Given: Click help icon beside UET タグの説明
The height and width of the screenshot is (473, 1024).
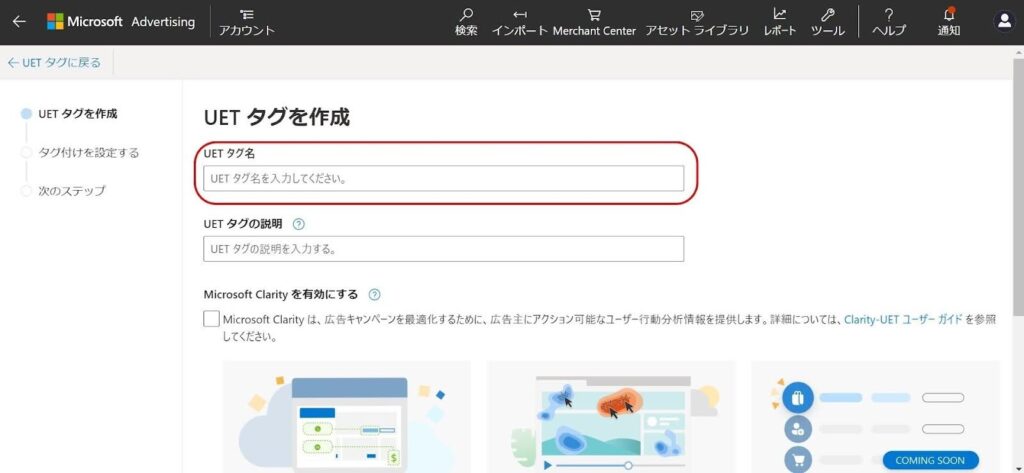Looking at the screenshot, I should 298,224.
